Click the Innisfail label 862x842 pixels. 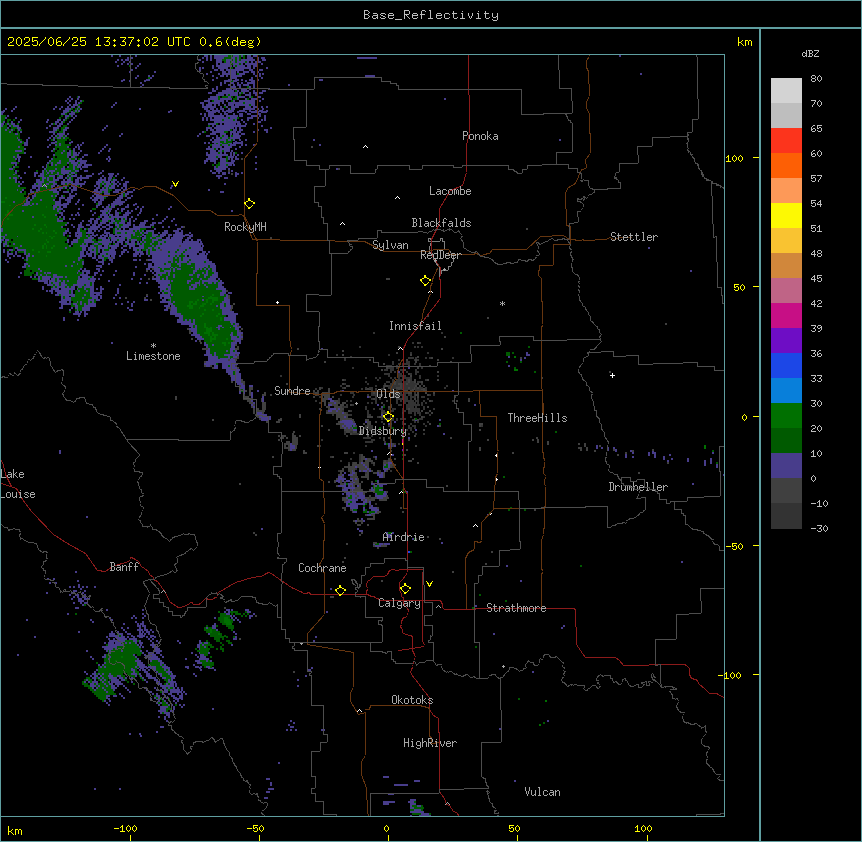click(415, 326)
